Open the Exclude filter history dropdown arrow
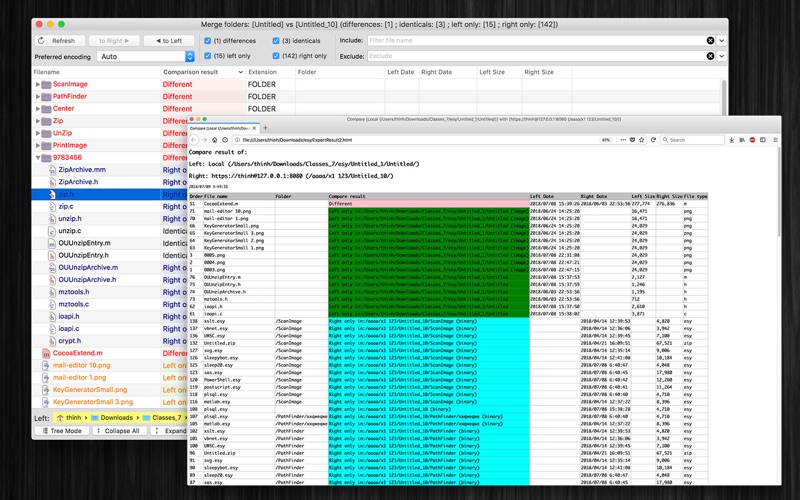This screenshot has height=500, width=800. coord(721,56)
